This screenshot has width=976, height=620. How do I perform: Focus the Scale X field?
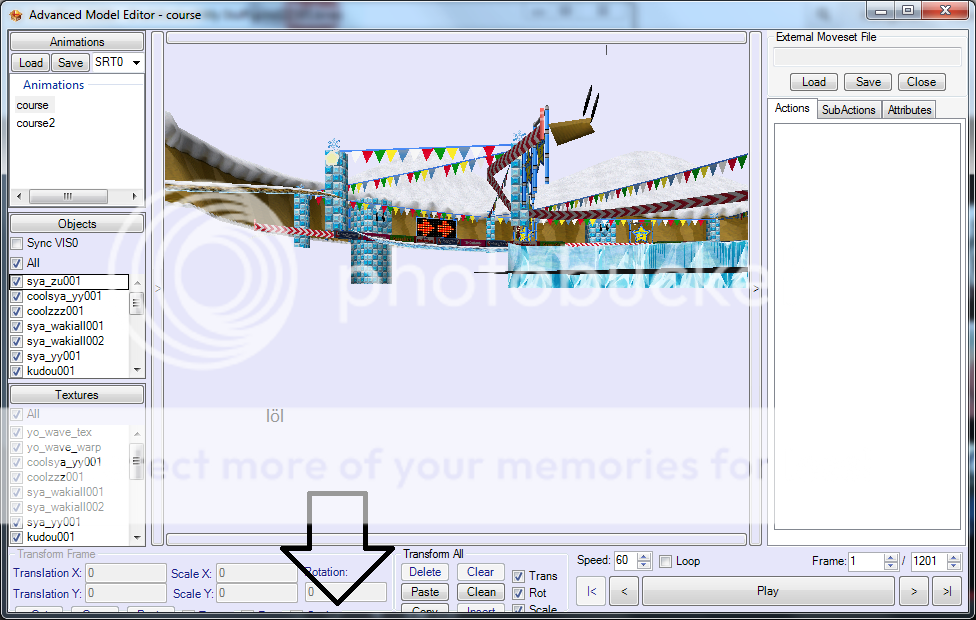coord(257,573)
